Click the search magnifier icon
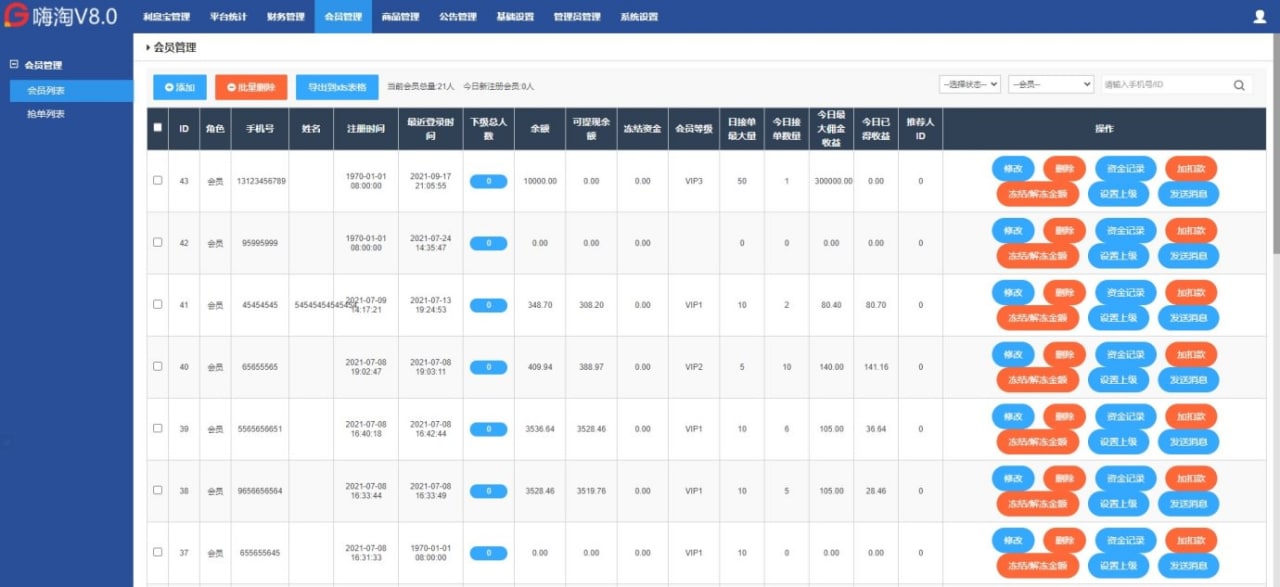Viewport: 1280px width, 587px height. tap(1239, 86)
